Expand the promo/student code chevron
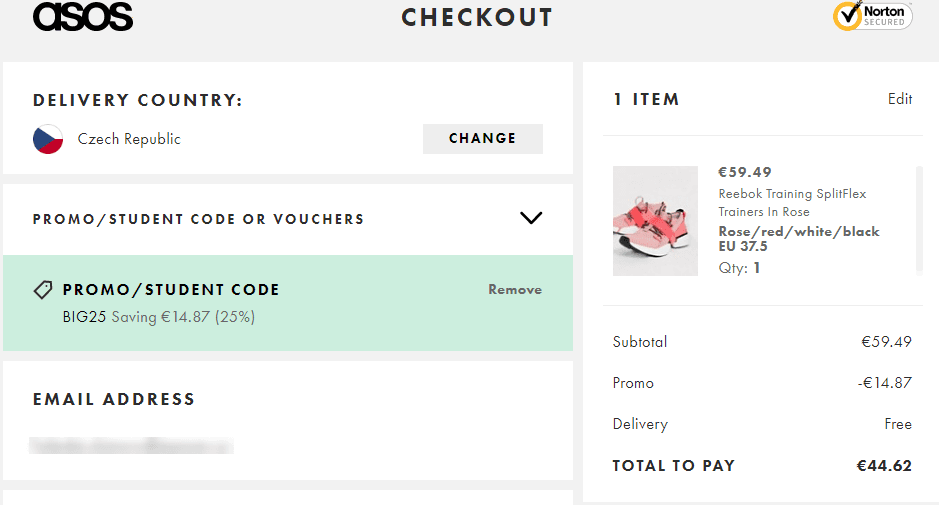Screen dimensions: 939x505 pyautogui.click(x=531, y=218)
